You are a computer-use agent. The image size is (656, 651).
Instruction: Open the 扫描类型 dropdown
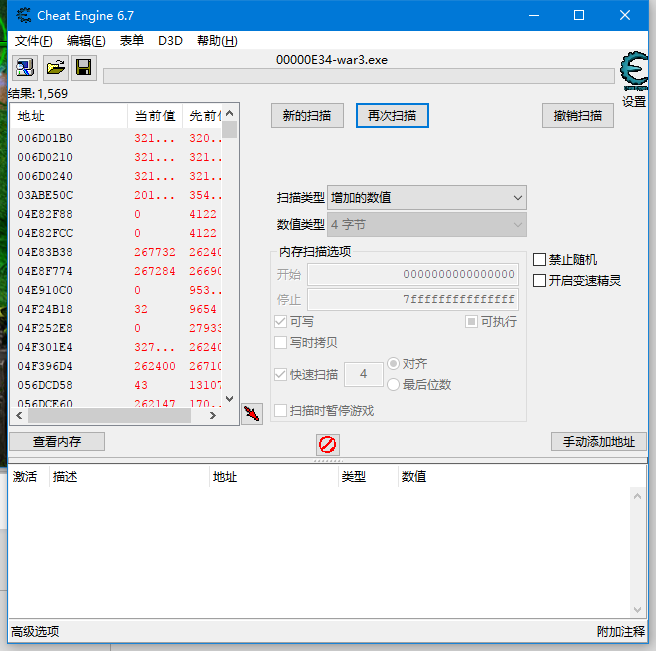tap(427, 197)
